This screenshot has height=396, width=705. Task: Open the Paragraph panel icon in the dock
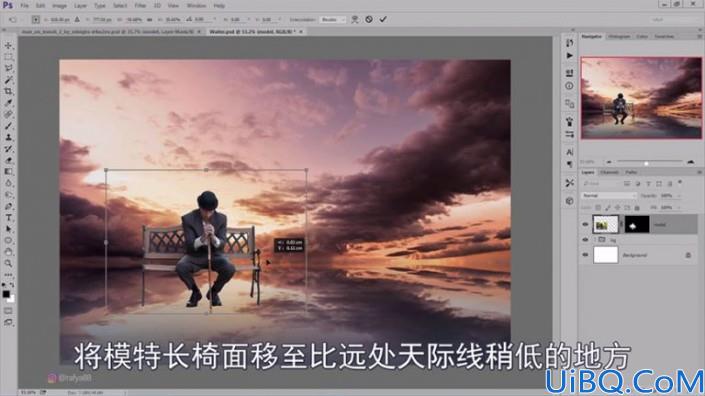570,164
